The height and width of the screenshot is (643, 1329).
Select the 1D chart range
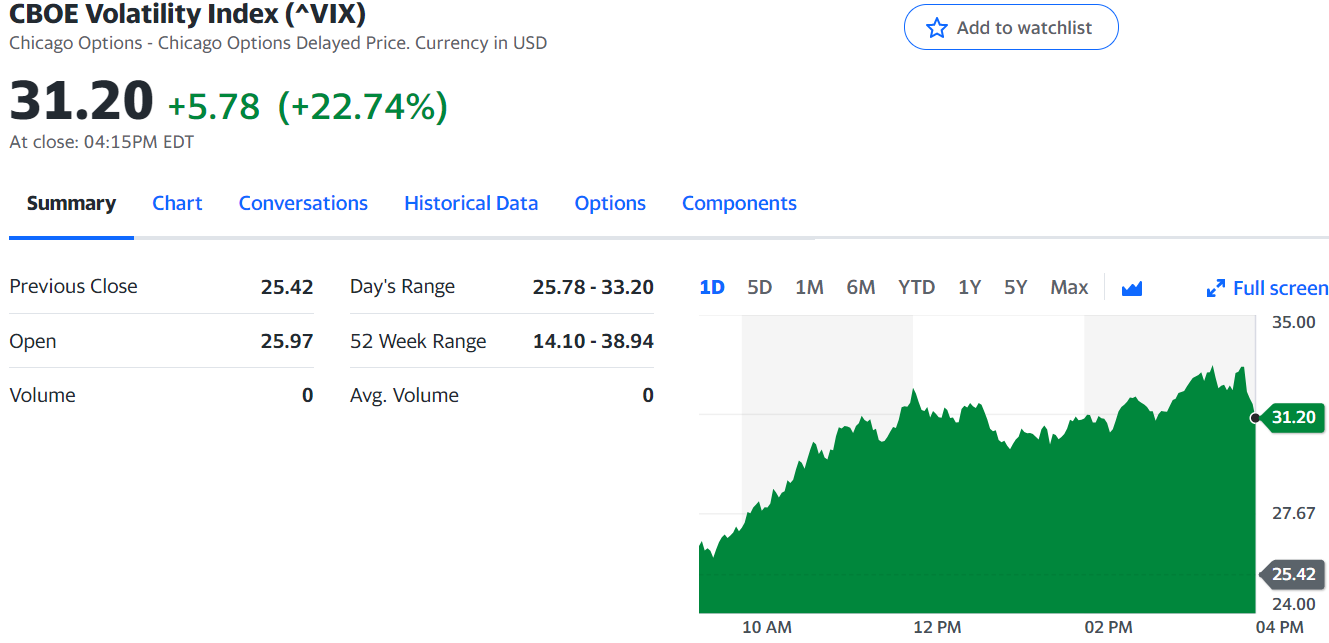click(x=712, y=288)
